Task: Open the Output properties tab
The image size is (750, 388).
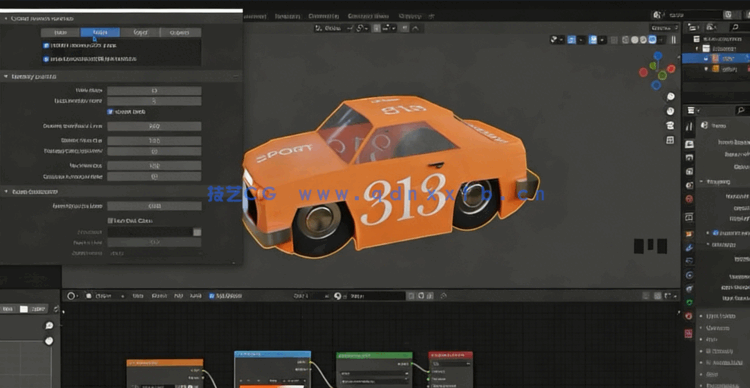Action: [x=689, y=157]
